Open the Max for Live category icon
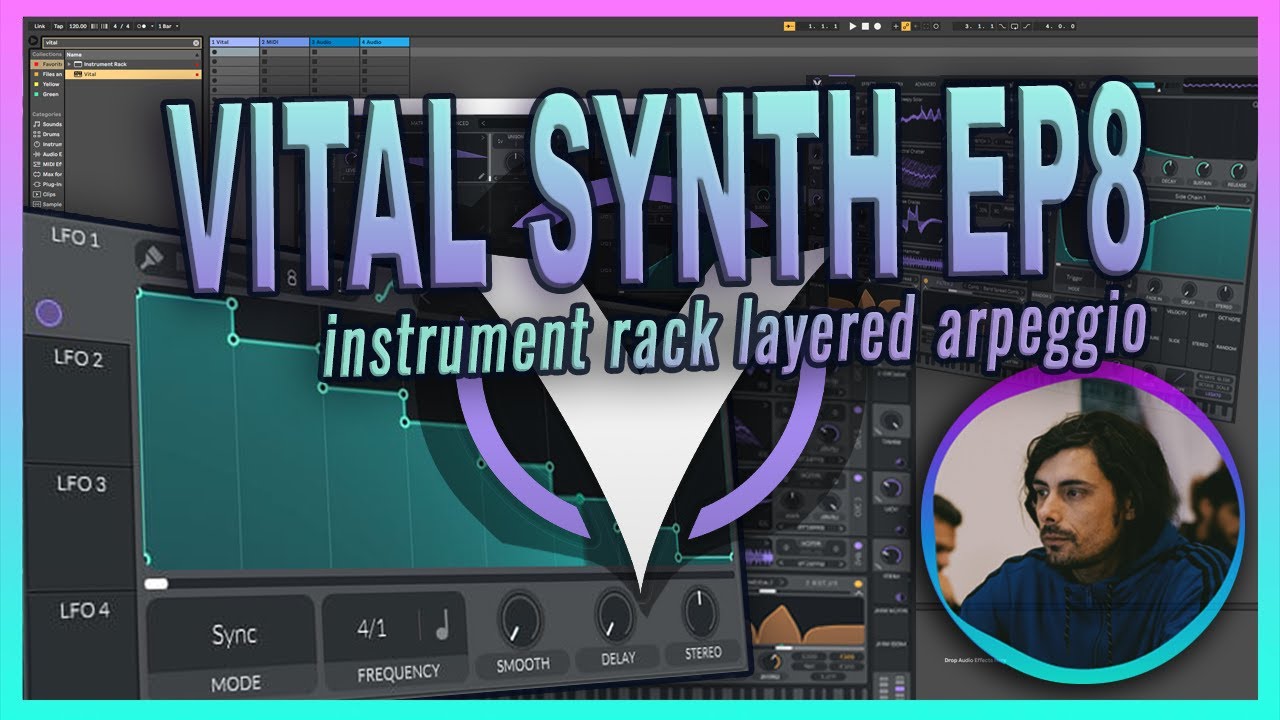This screenshot has width=1280, height=720. pyautogui.click(x=37, y=174)
